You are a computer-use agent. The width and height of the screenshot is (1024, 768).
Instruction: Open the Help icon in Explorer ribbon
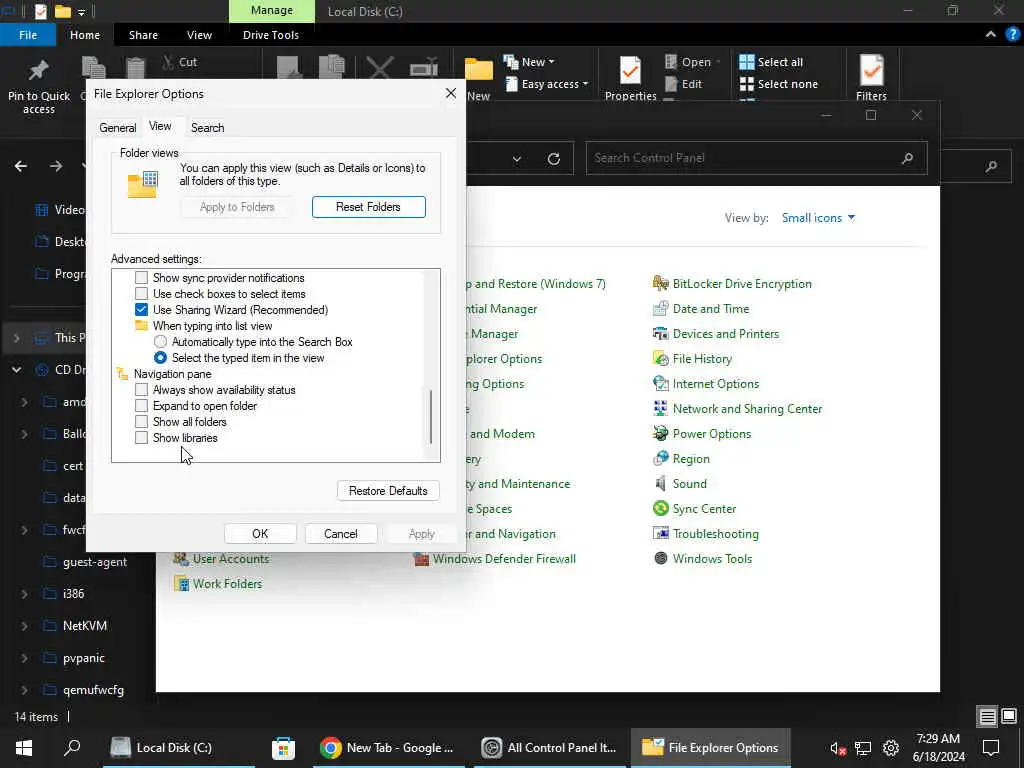click(1012, 35)
